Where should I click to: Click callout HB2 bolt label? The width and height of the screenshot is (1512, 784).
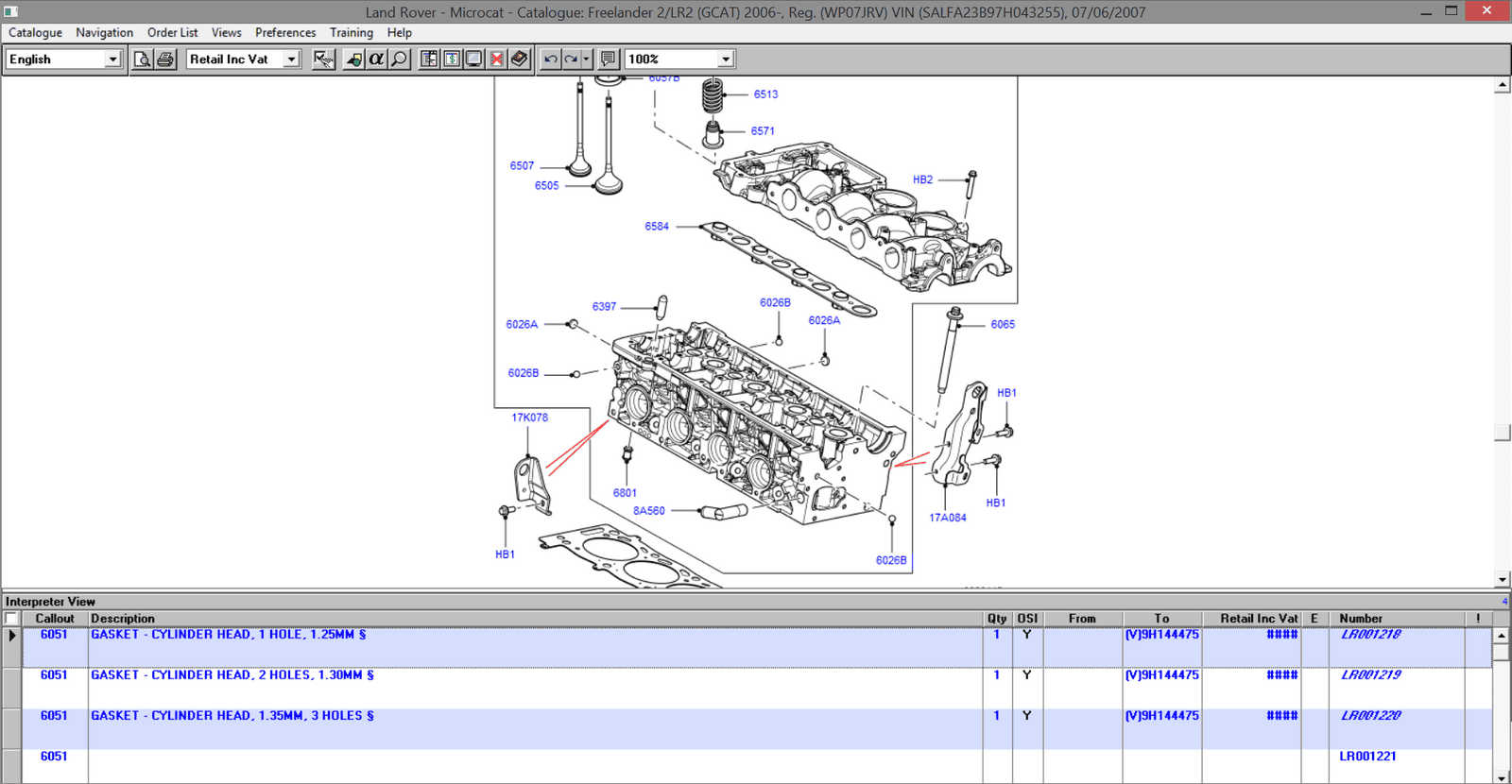[922, 179]
